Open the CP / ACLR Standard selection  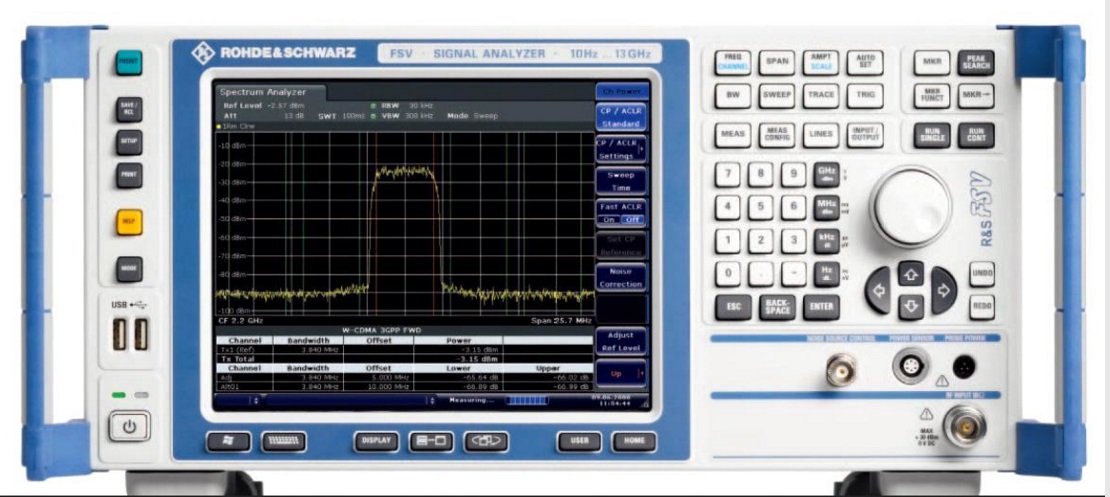click(x=620, y=117)
